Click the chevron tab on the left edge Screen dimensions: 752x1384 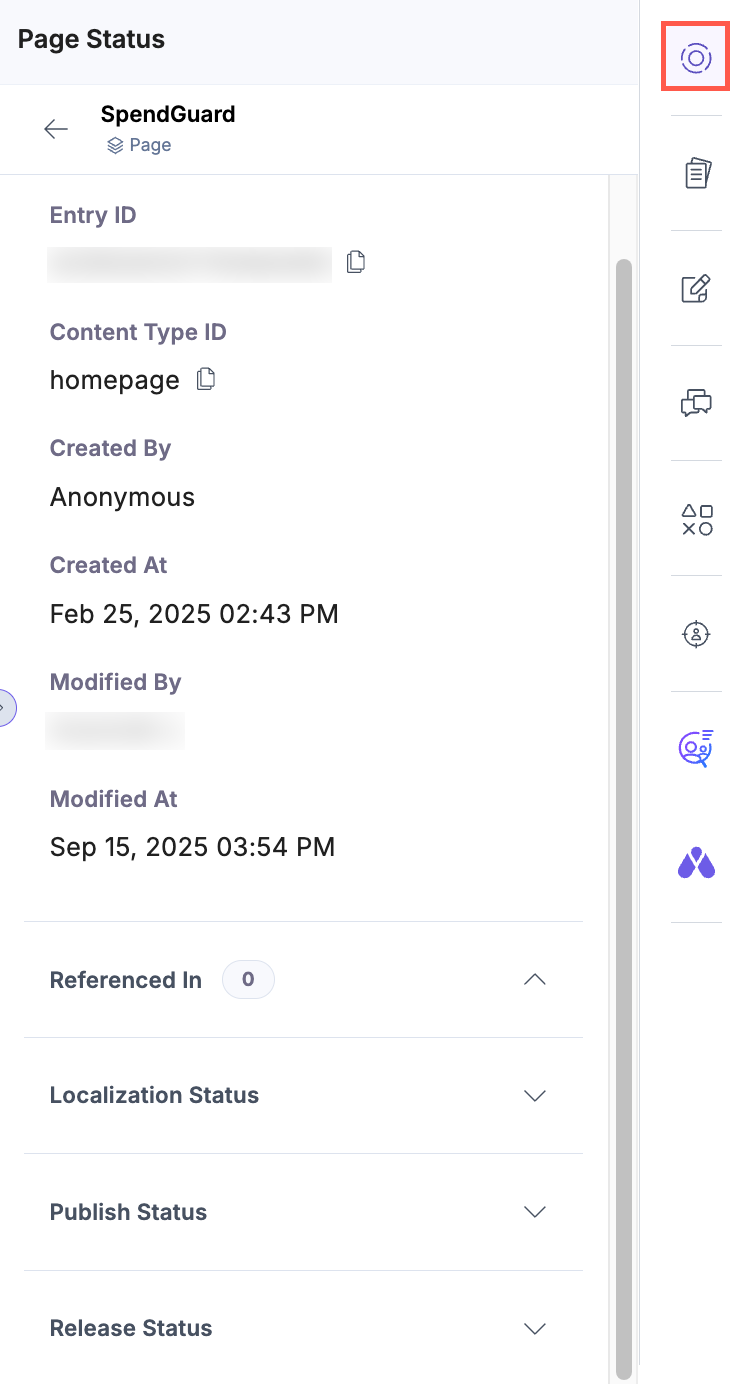click(5, 707)
